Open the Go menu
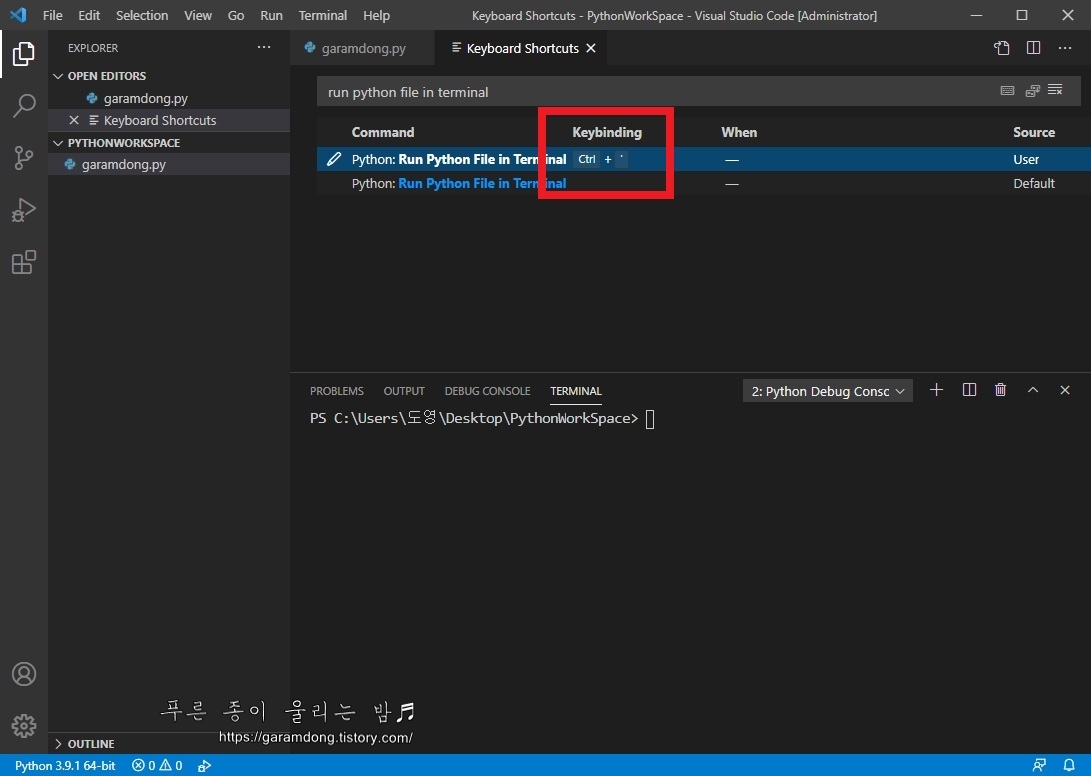 tap(236, 15)
